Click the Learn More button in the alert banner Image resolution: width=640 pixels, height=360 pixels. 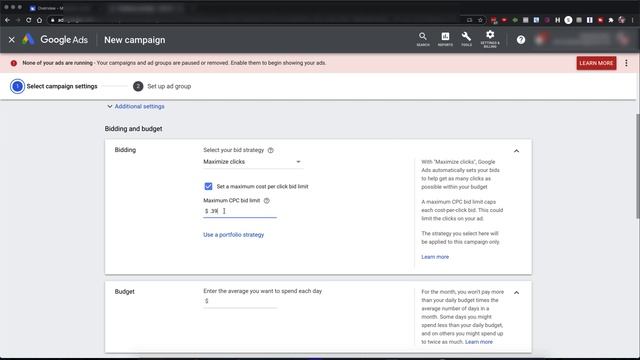596,63
